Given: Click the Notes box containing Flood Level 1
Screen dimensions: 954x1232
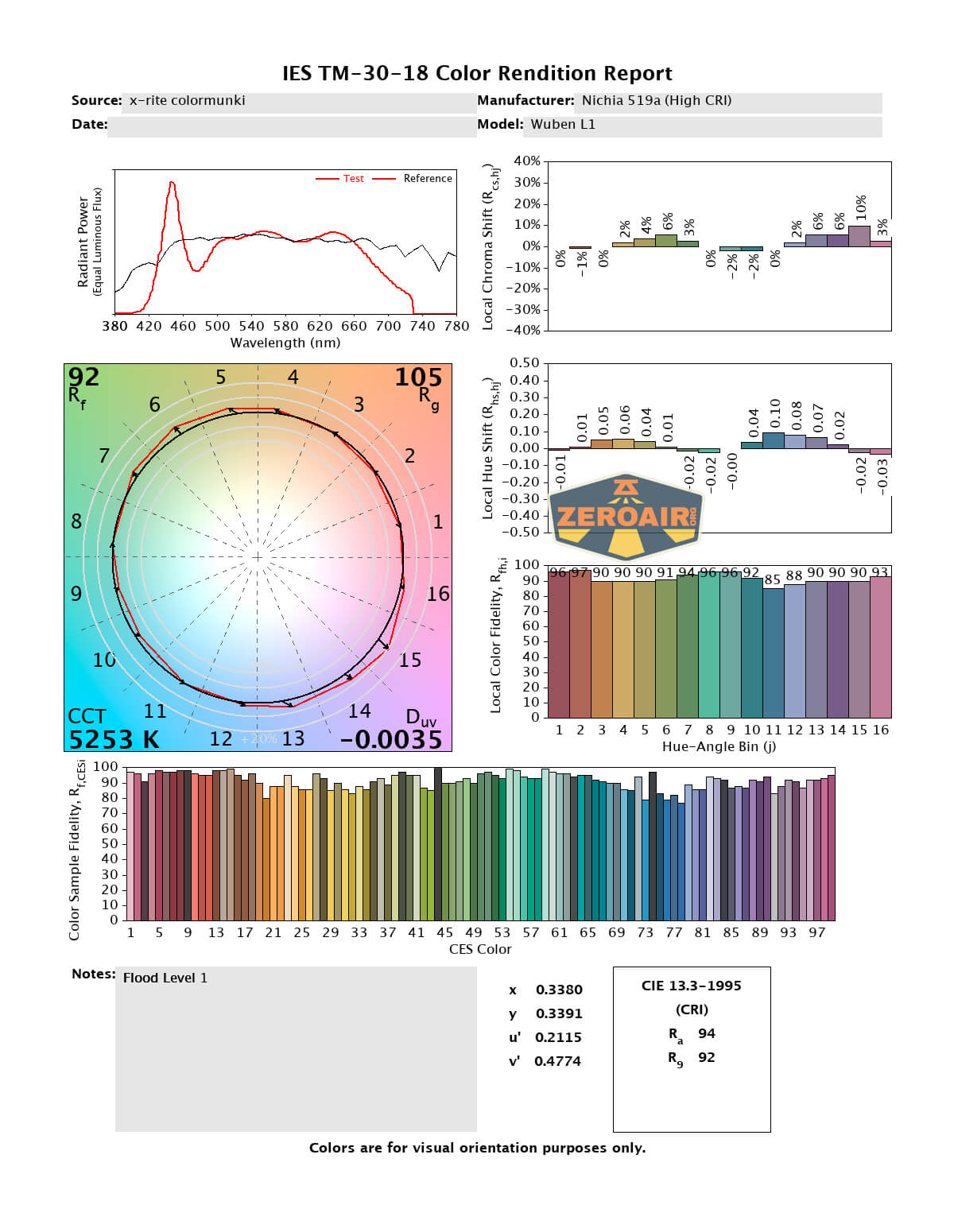Looking at the screenshot, I should (x=295, y=1048).
